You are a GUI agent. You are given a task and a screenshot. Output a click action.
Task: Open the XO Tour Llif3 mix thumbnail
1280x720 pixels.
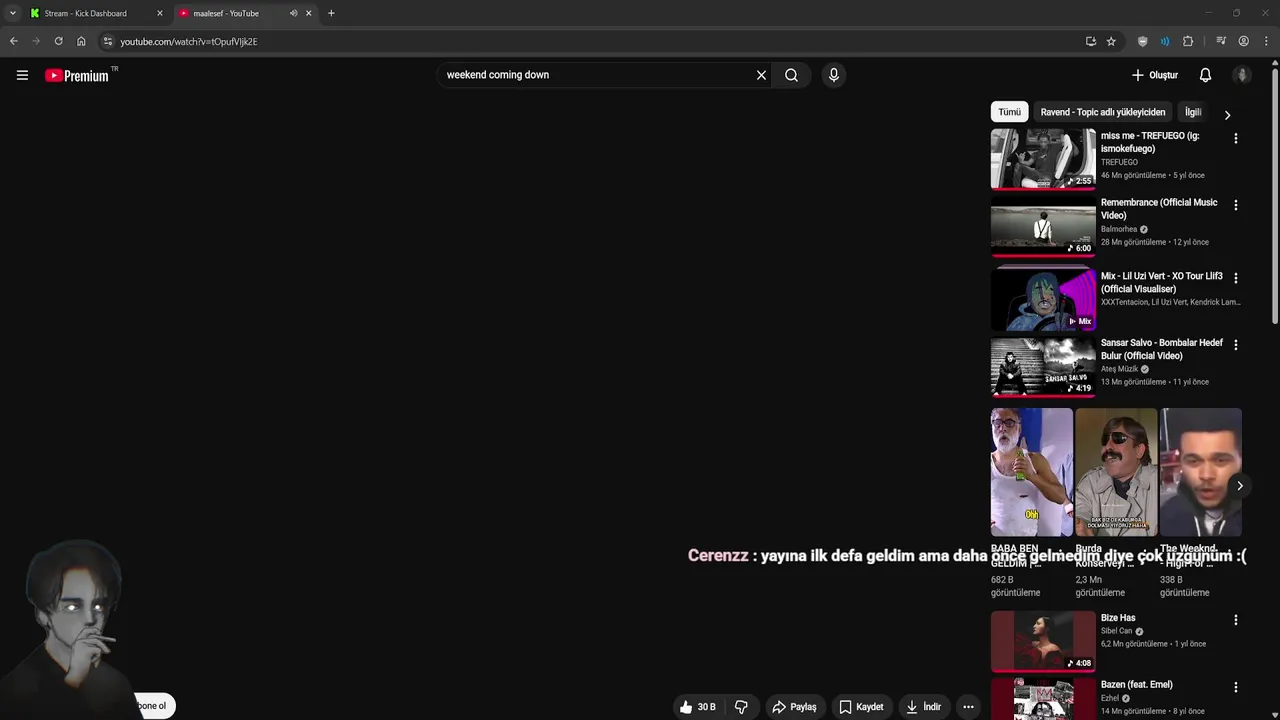coord(1043,299)
